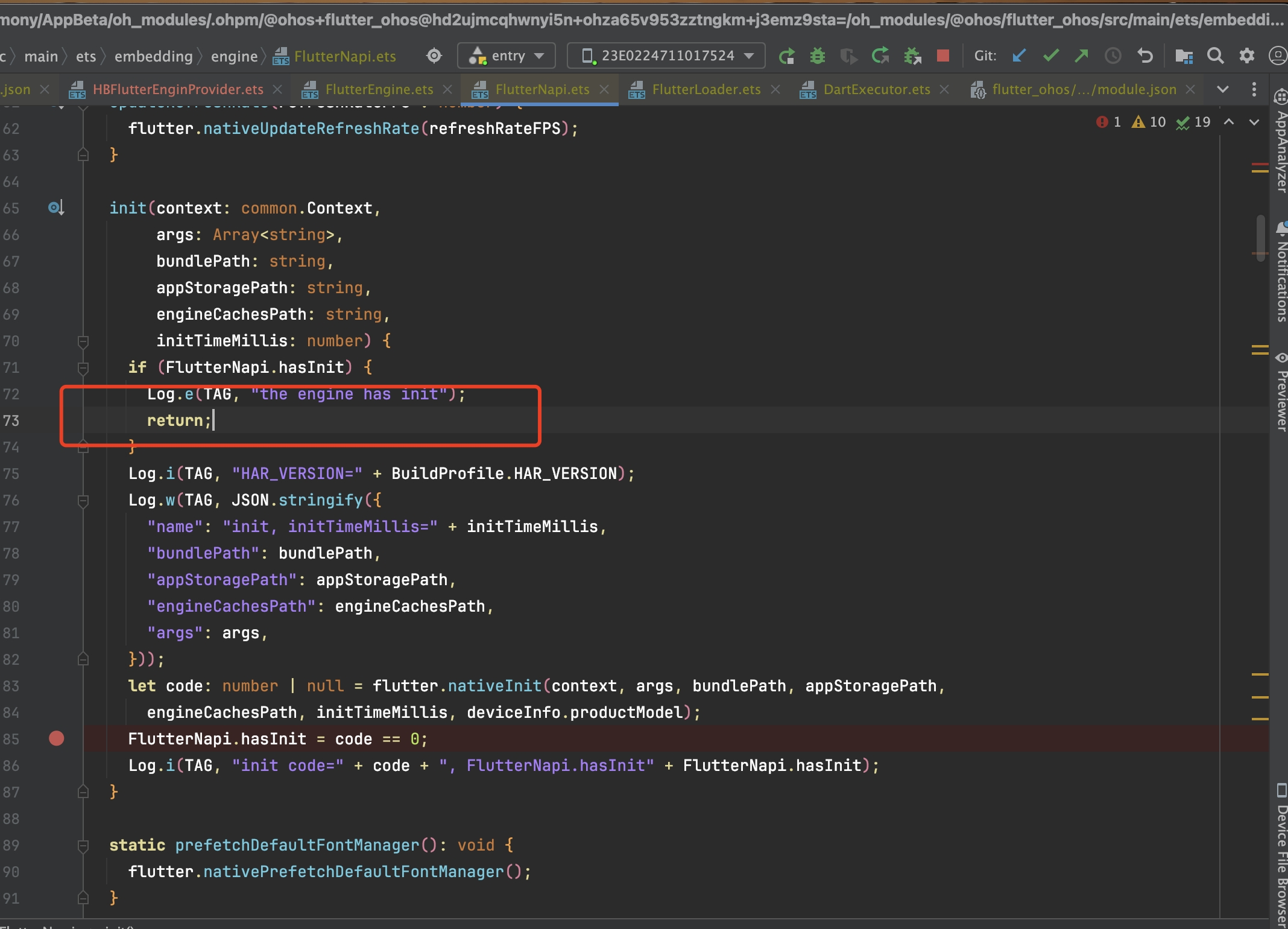The height and width of the screenshot is (929, 1288).
Task: Click the editor vertical scrollbar thumb
Action: (x=1261, y=238)
